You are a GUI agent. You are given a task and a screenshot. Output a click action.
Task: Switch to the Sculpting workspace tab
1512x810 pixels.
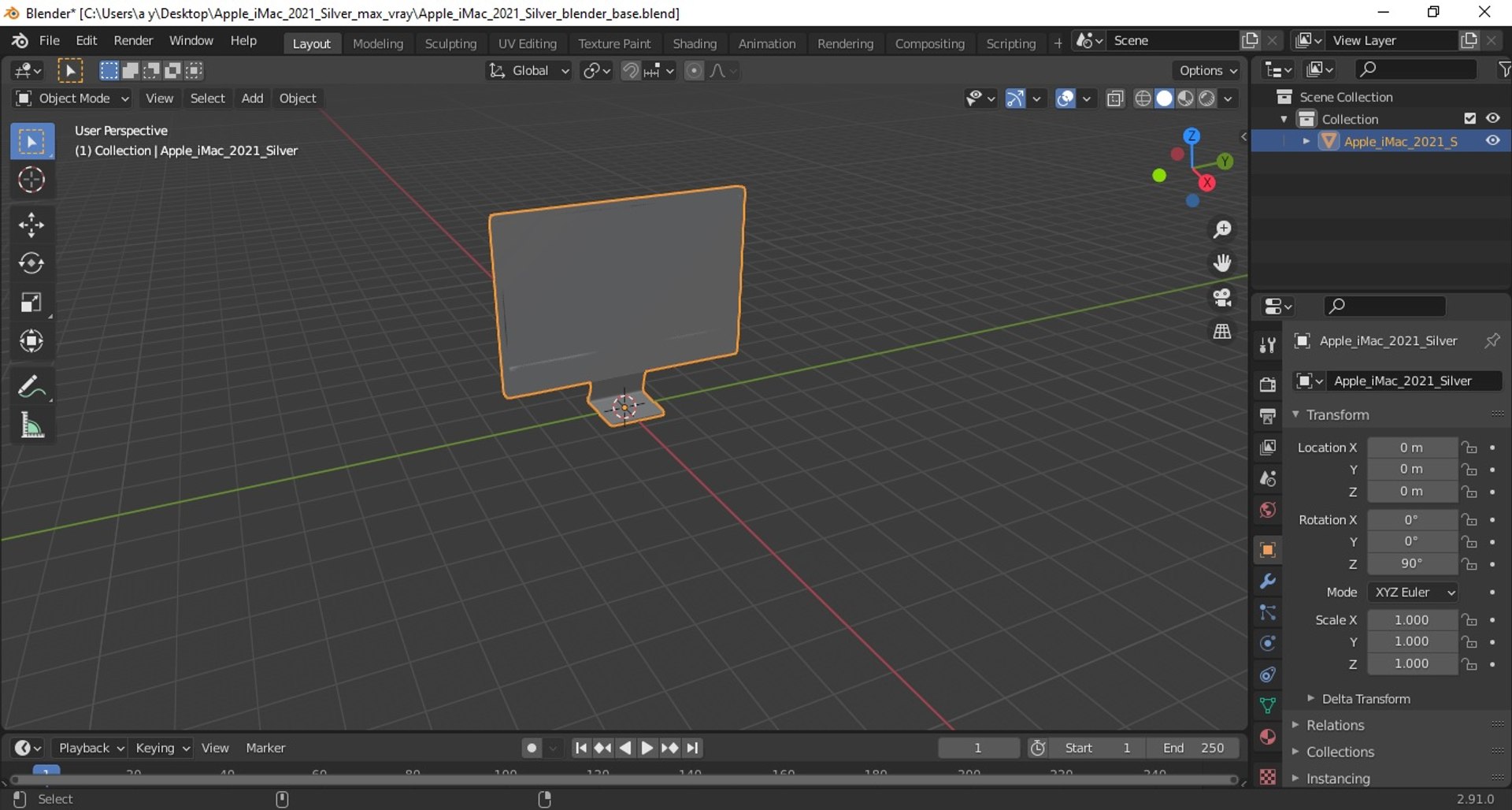coord(450,43)
